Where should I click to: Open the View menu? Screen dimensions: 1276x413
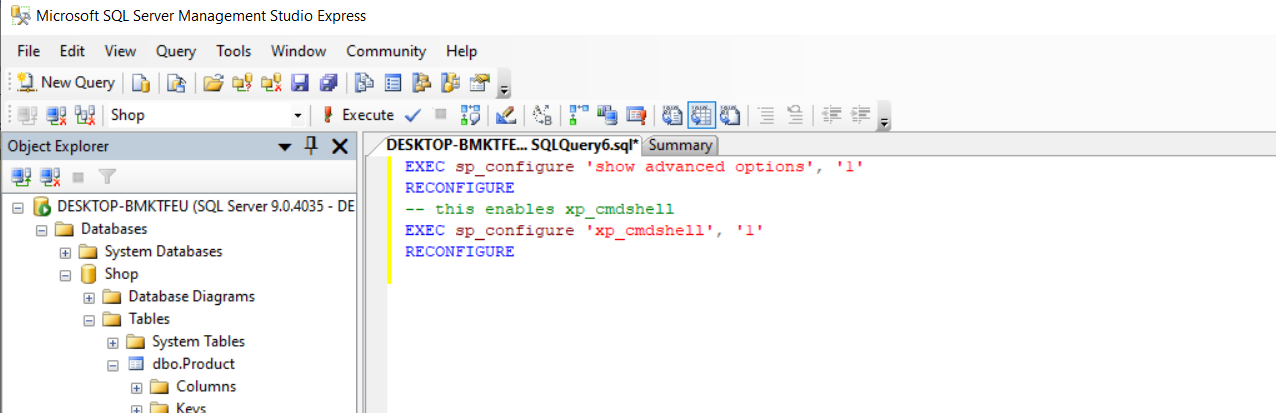(x=120, y=51)
